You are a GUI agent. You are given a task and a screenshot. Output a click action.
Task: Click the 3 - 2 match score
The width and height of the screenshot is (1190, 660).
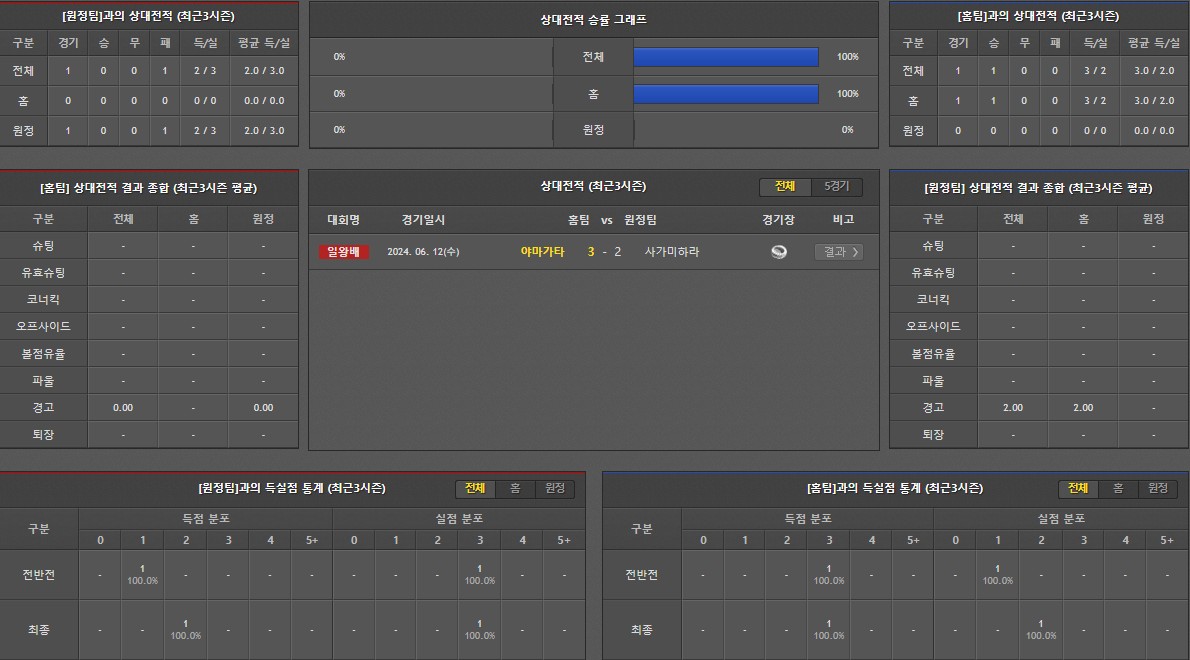coord(604,252)
